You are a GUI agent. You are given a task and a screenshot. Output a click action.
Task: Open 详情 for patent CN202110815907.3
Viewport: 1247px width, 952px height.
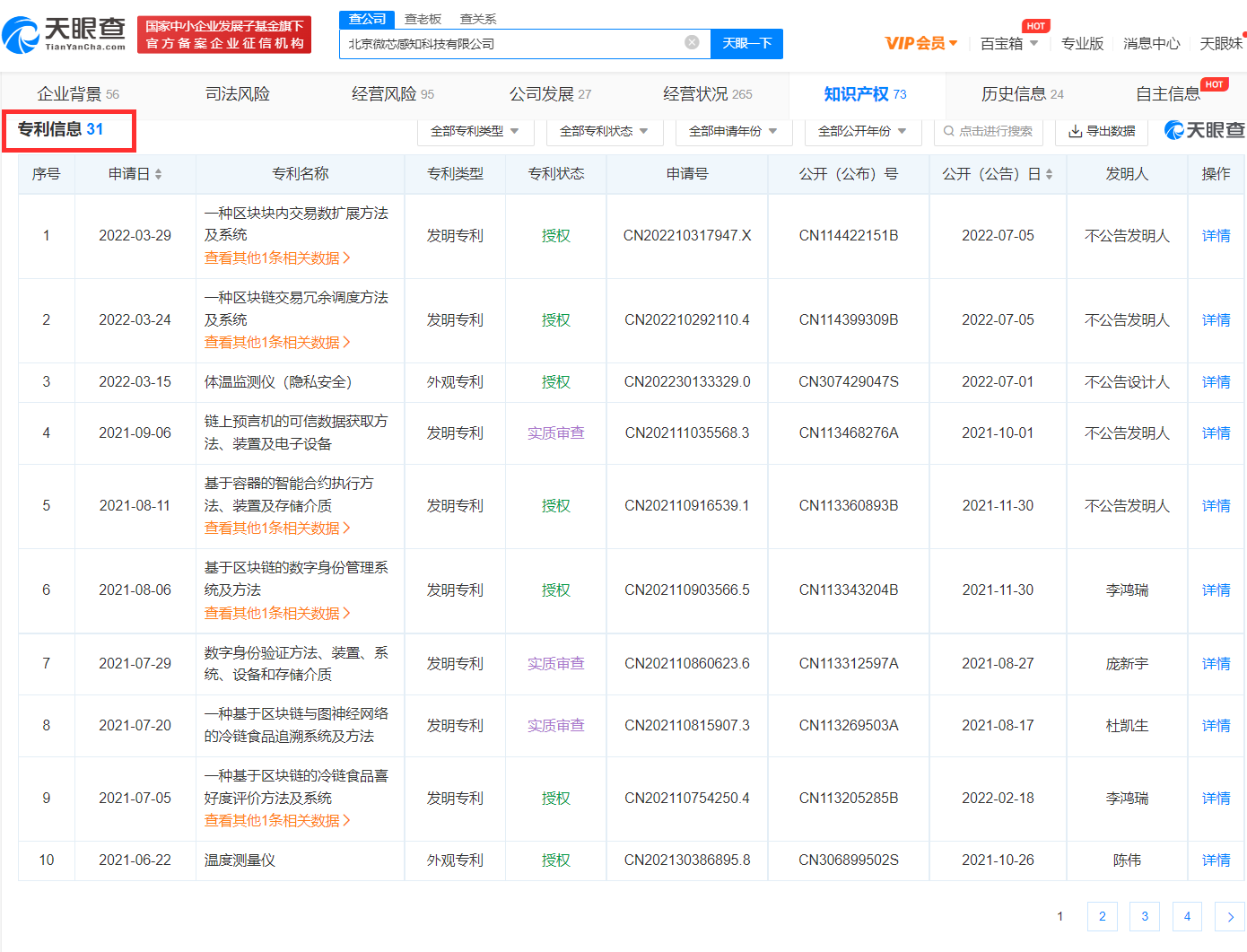[1216, 726]
